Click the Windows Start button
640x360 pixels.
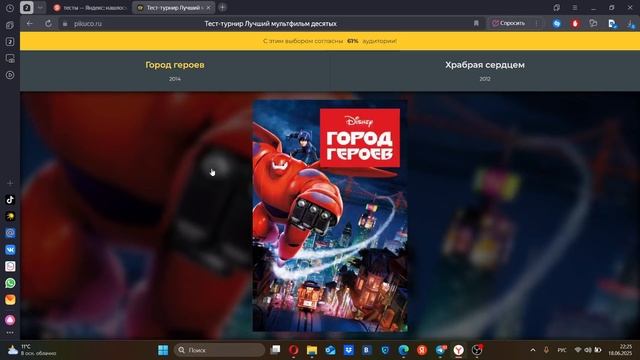click(163, 350)
